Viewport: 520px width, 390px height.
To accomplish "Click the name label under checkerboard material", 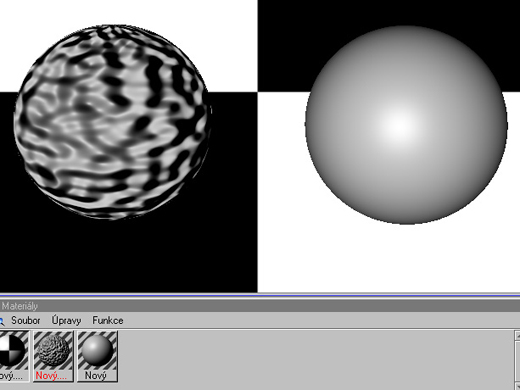I will pos(11,376).
